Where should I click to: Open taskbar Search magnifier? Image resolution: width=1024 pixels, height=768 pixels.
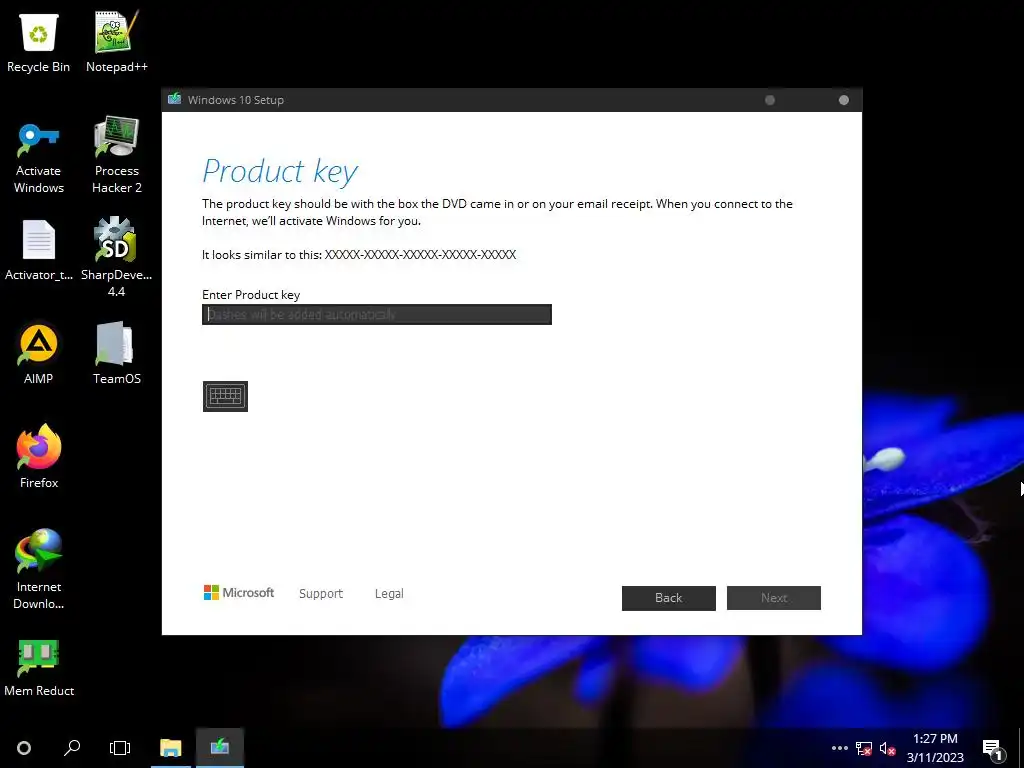pyautogui.click(x=72, y=748)
